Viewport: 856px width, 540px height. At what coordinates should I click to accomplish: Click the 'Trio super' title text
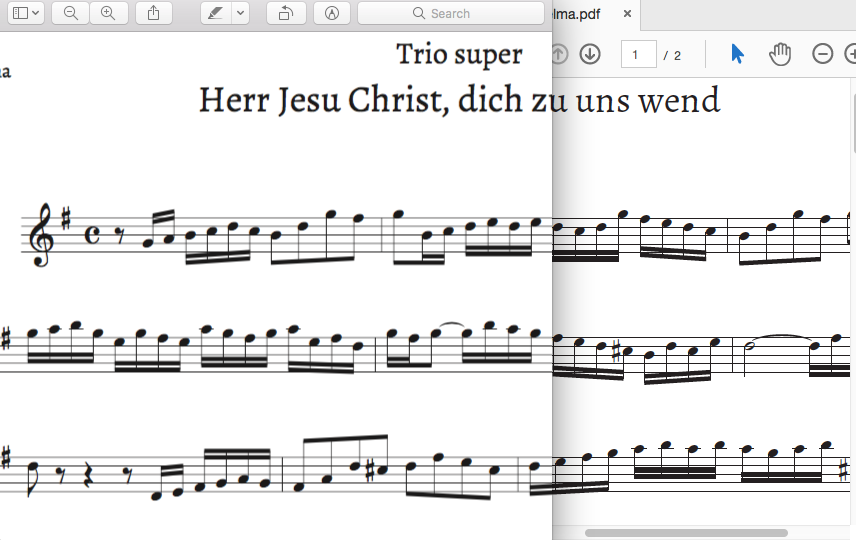(459, 55)
